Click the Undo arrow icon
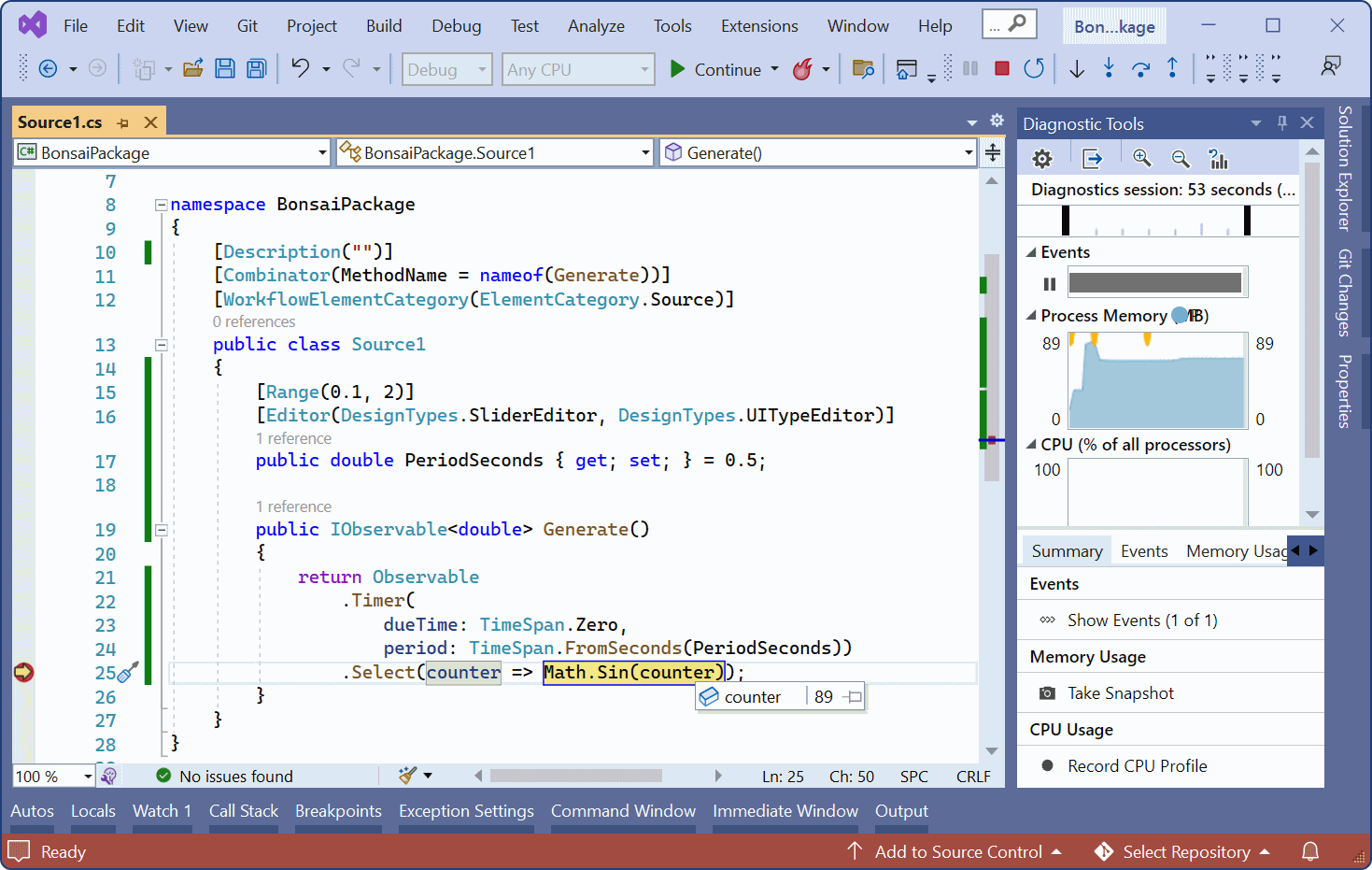Viewport: 1372px width, 870px height. click(x=300, y=68)
